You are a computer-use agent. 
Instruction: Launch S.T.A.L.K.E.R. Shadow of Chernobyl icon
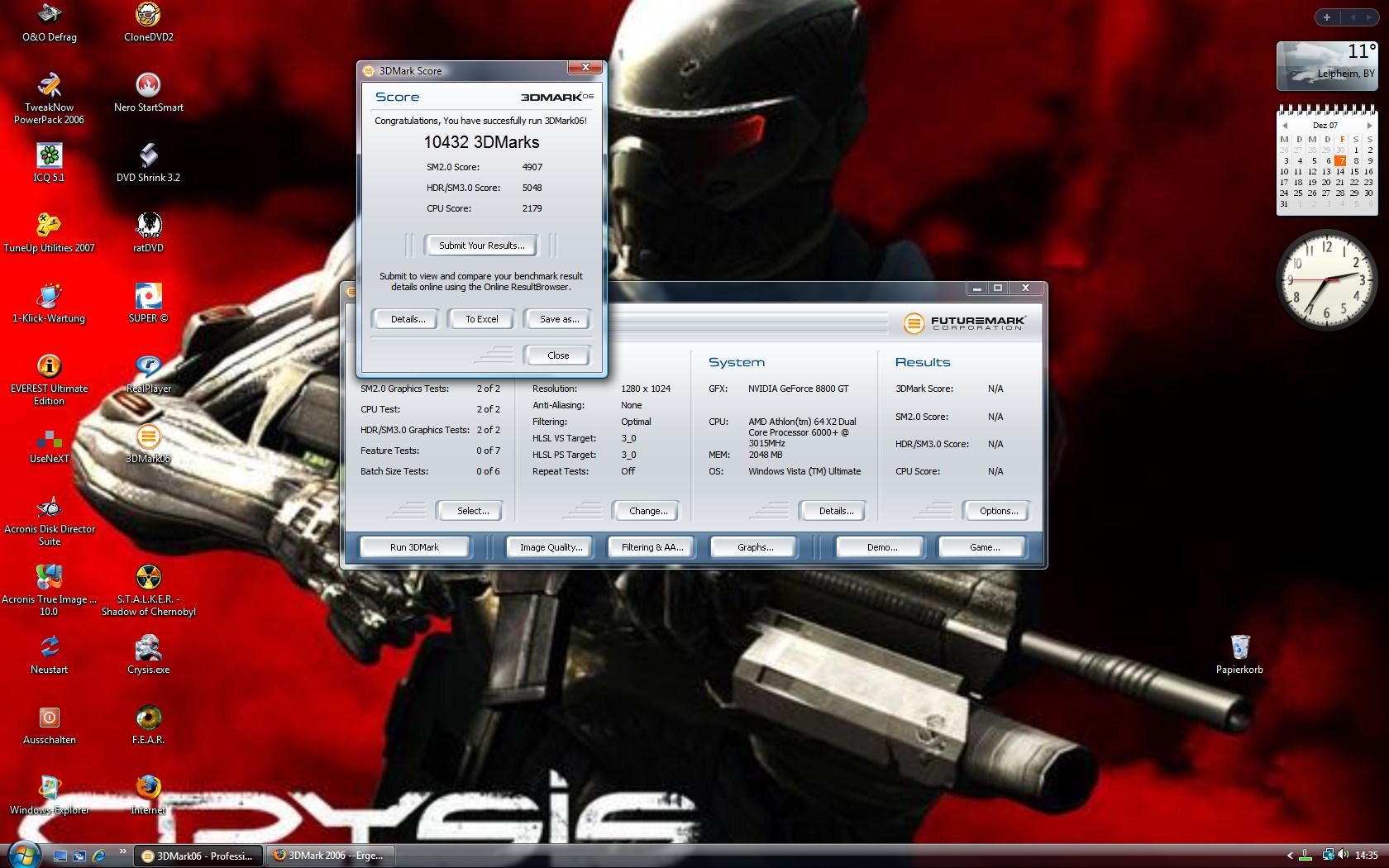(x=149, y=591)
